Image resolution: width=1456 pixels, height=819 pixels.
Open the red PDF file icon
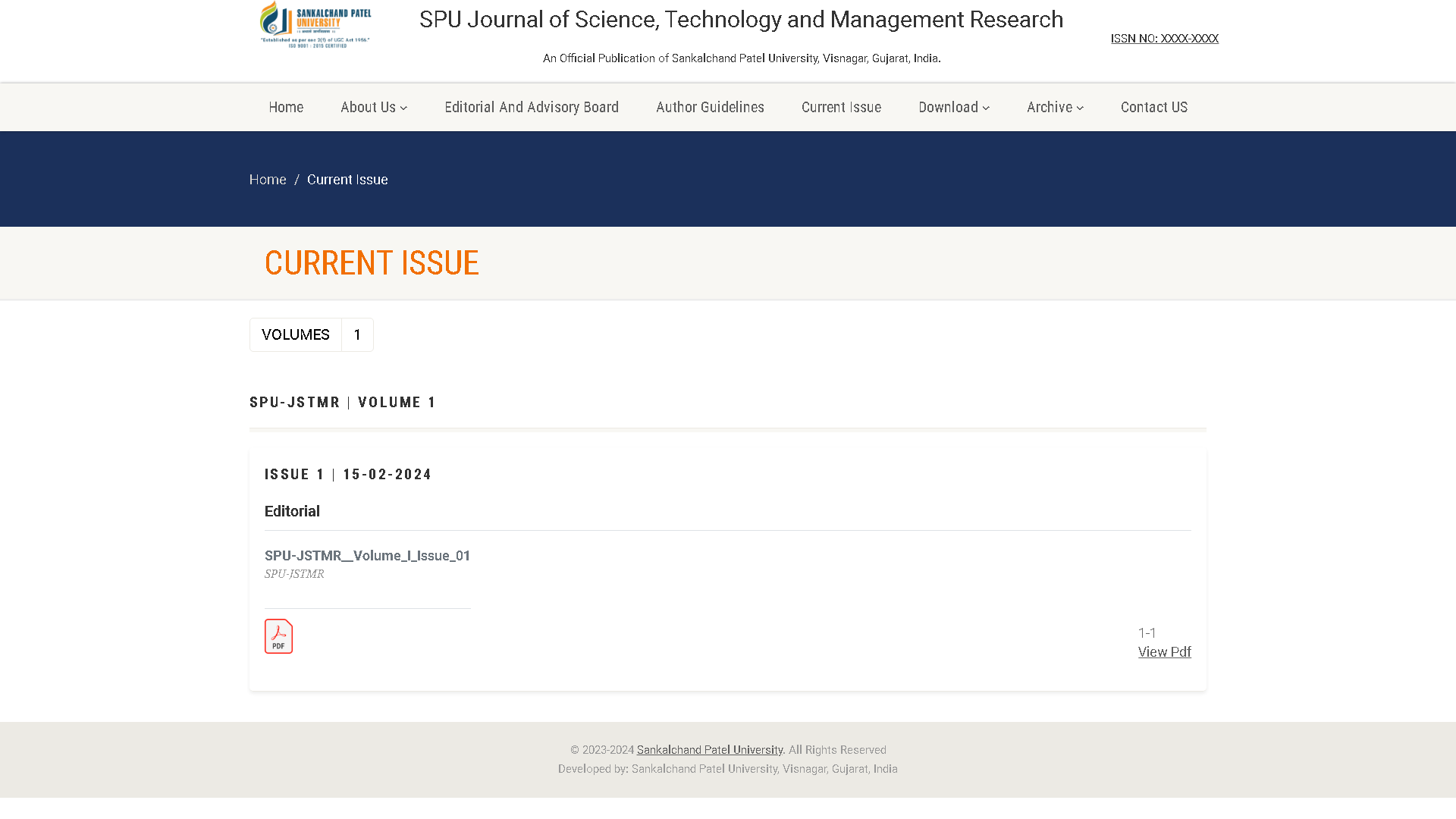(278, 636)
